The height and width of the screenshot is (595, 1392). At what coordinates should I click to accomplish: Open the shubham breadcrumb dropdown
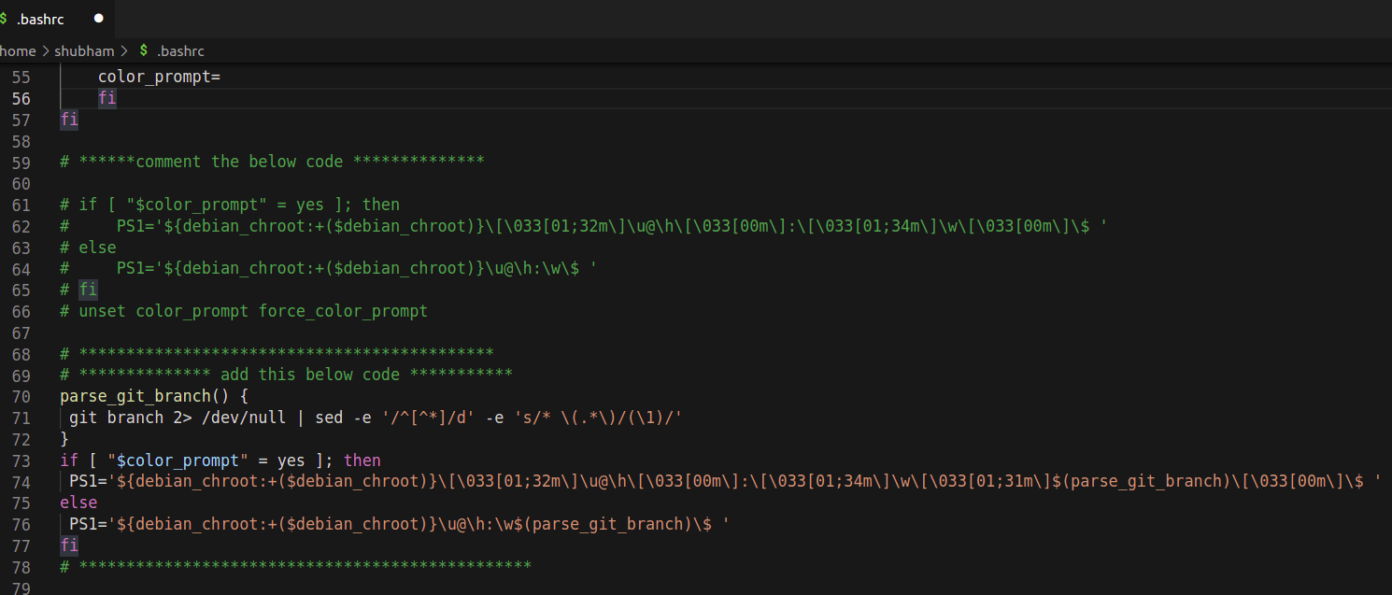click(x=84, y=50)
